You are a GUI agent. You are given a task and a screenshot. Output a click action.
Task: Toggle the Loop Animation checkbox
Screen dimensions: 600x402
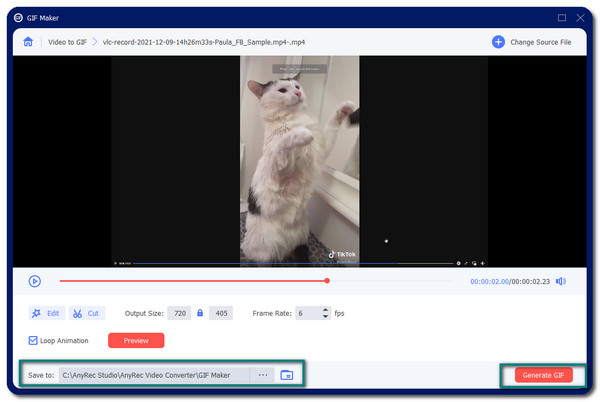tap(33, 340)
